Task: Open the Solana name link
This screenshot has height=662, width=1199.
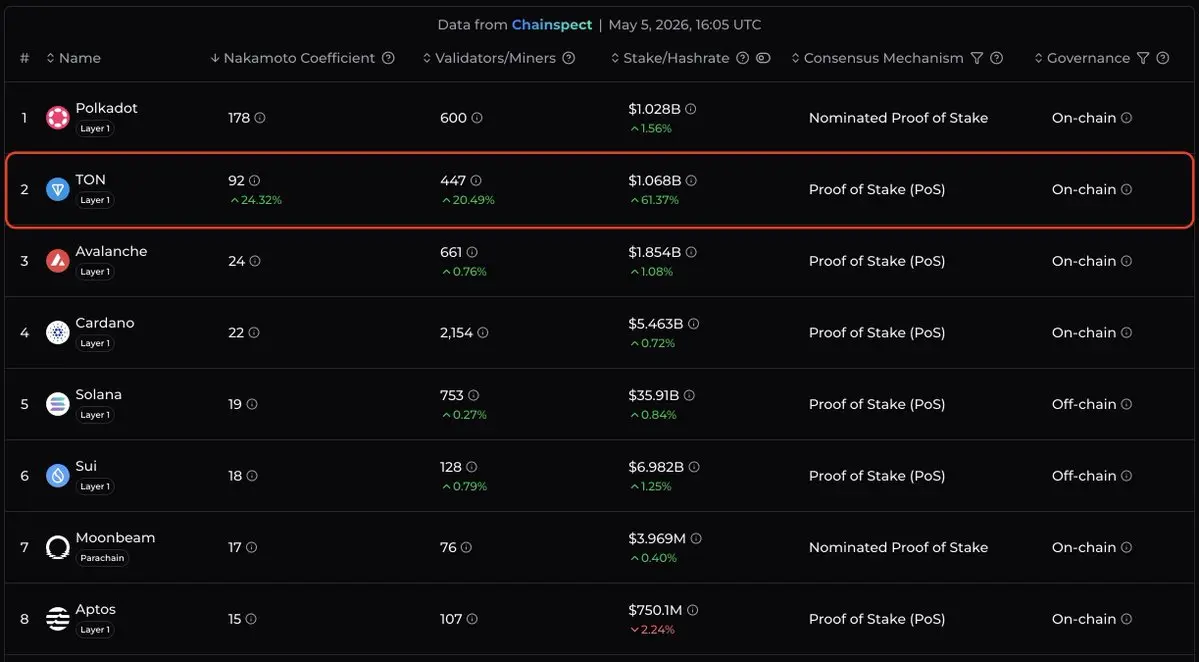Action: coord(99,394)
